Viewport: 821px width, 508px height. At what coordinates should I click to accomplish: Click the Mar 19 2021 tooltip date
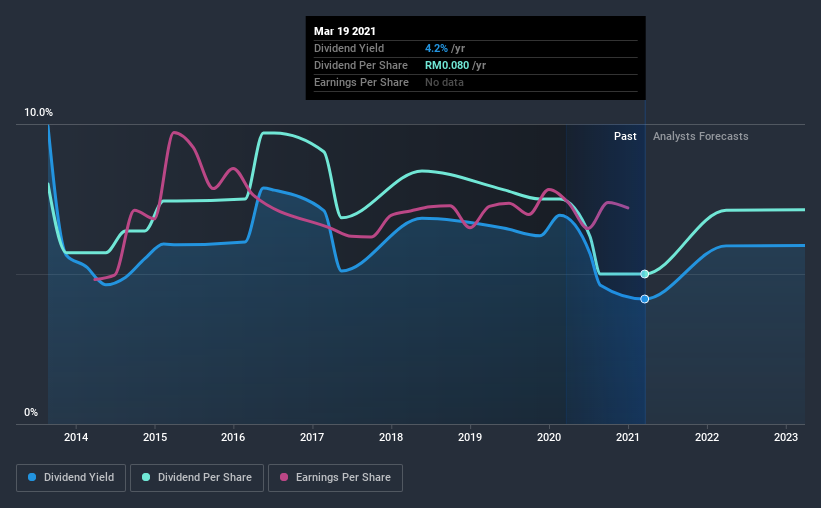tap(345, 31)
